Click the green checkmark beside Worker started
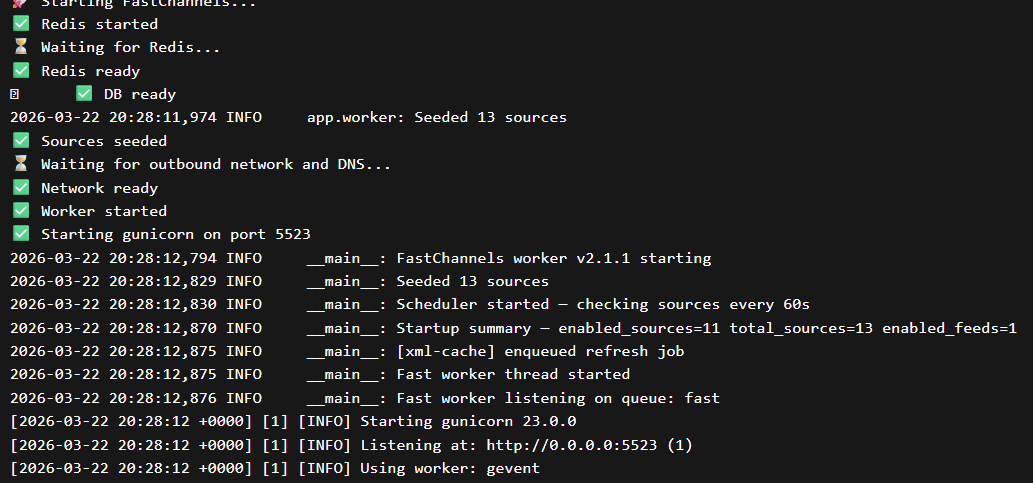 tap(20, 211)
